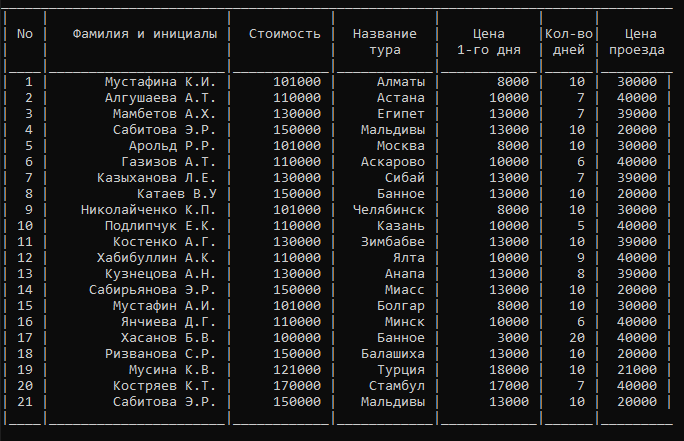Screen dimensions: 684x441
Task: Click tour name 'Миасс'
Action: tap(405, 290)
